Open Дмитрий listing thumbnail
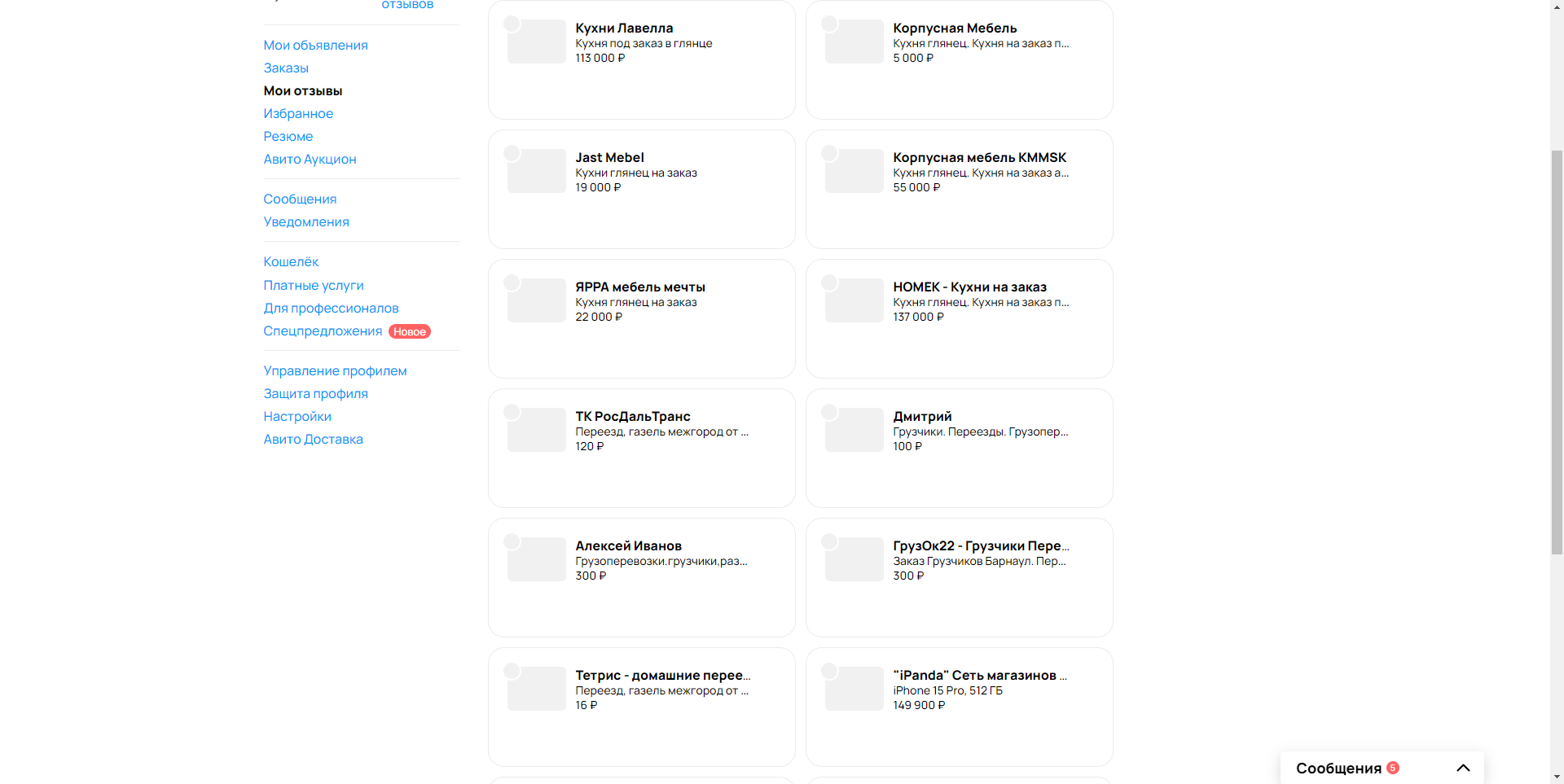Viewport: 1564px width, 784px height. click(x=854, y=430)
